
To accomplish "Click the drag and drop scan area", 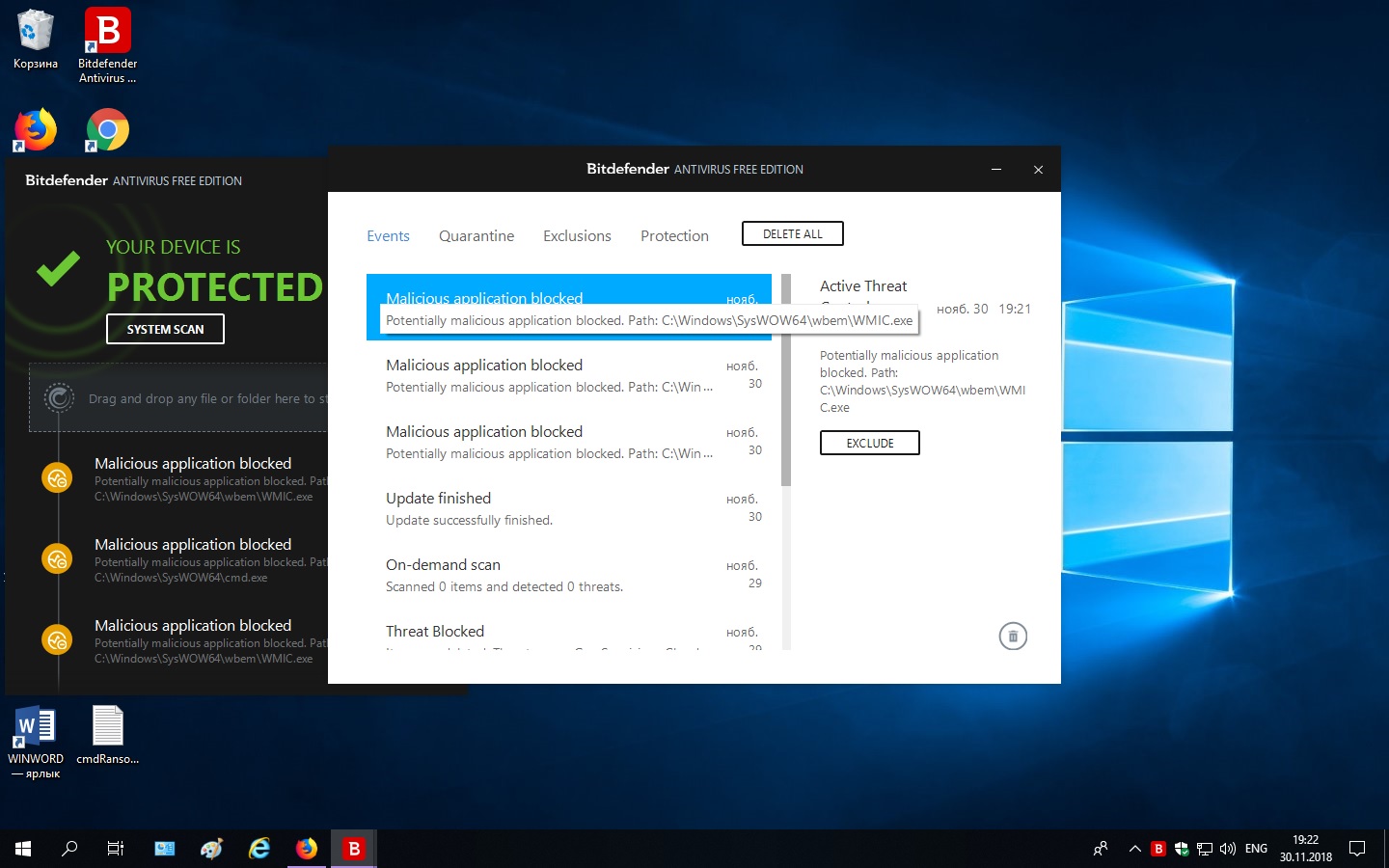I will [178, 397].
